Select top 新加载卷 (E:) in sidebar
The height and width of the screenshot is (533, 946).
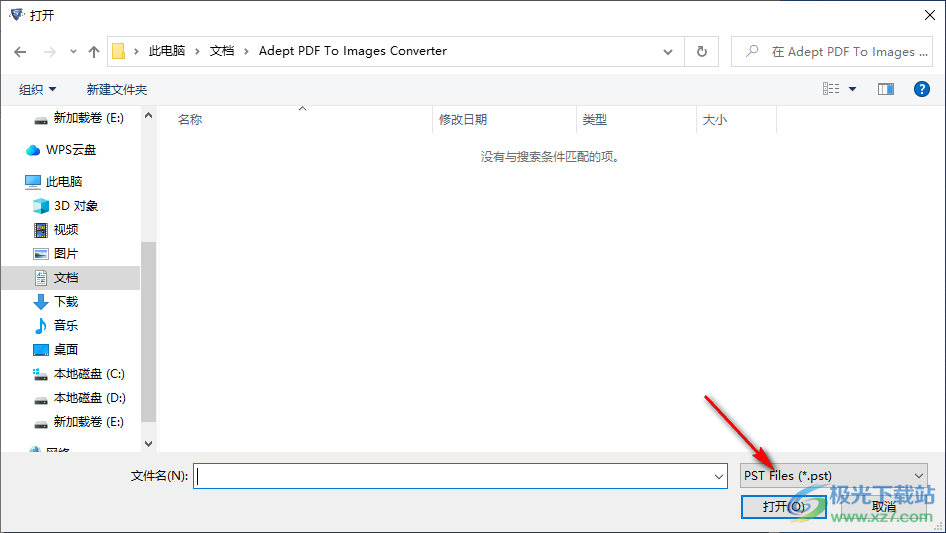[x=78, y=118]
